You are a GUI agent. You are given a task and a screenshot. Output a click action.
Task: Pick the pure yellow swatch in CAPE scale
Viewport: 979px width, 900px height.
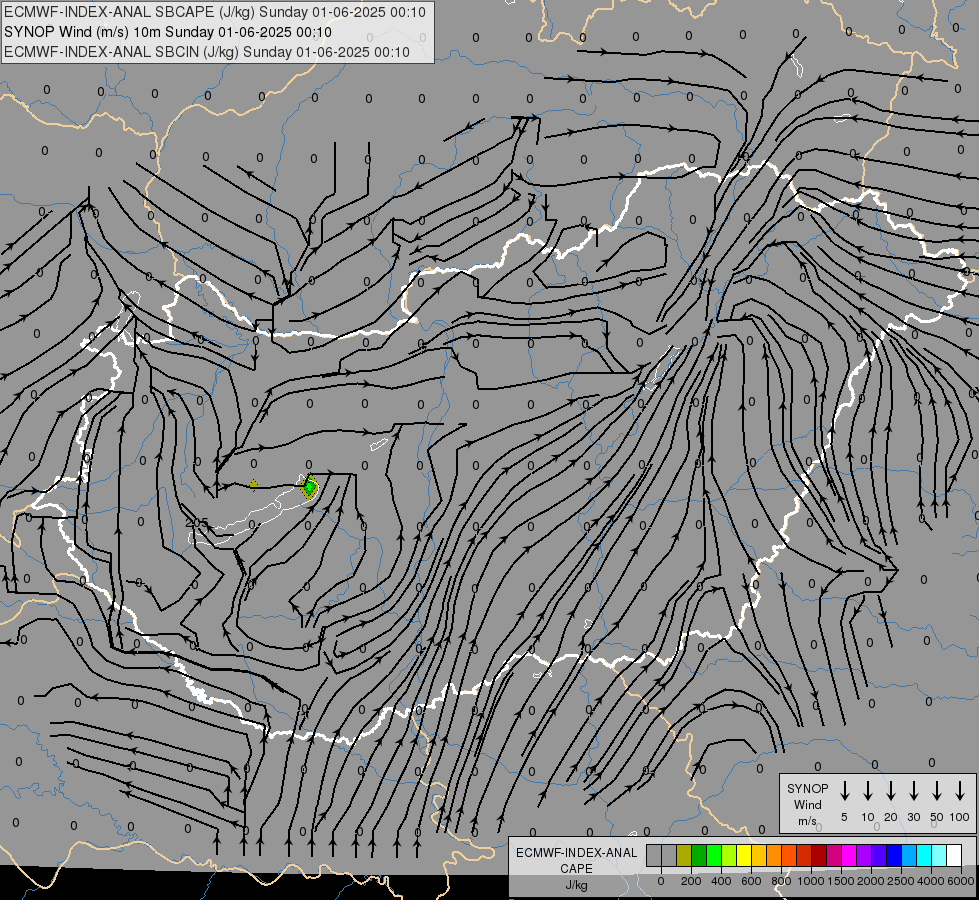[x=744, y=855]
